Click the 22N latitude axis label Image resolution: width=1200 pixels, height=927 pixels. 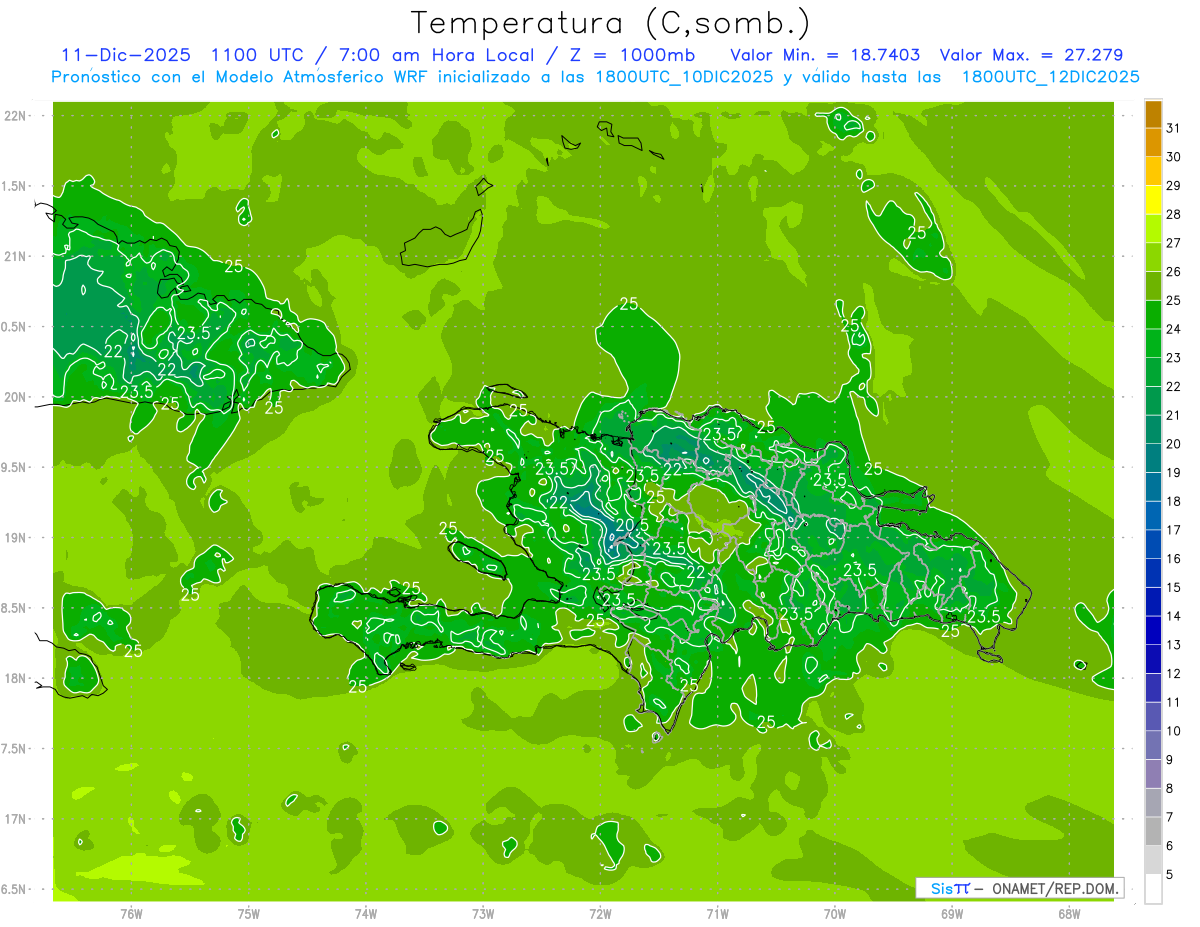click(17, 116)
